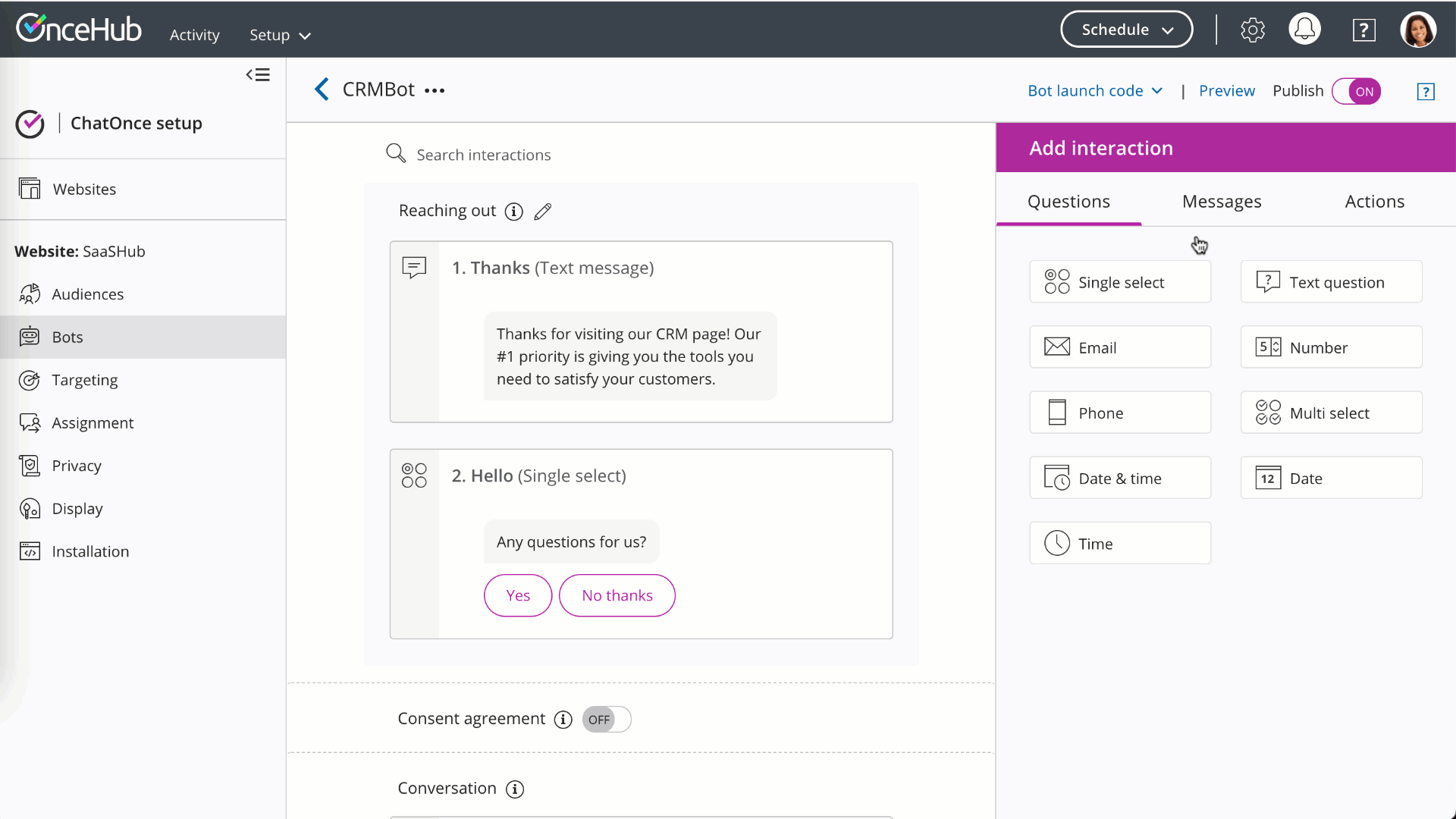
Task: Click the Preview link
Action: click(x=1226, y=91)
